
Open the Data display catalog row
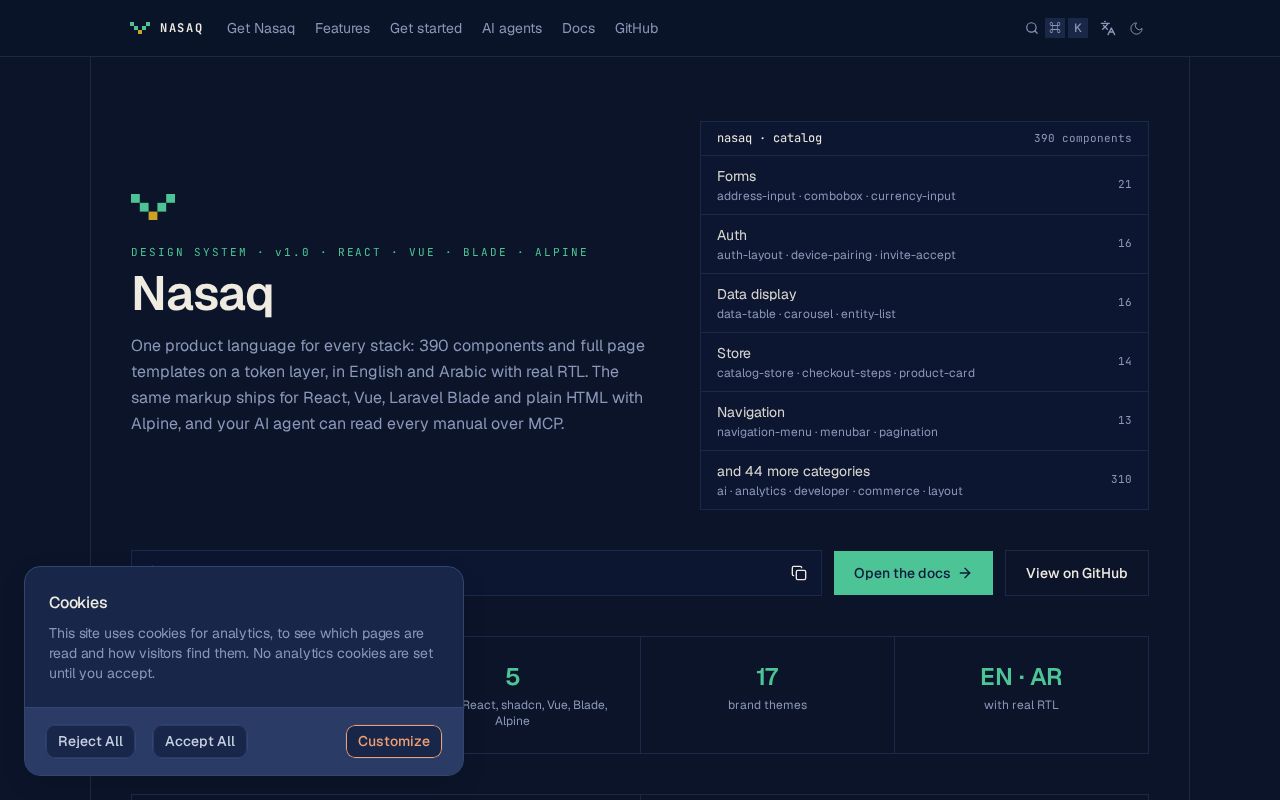(x=924, y=303)
